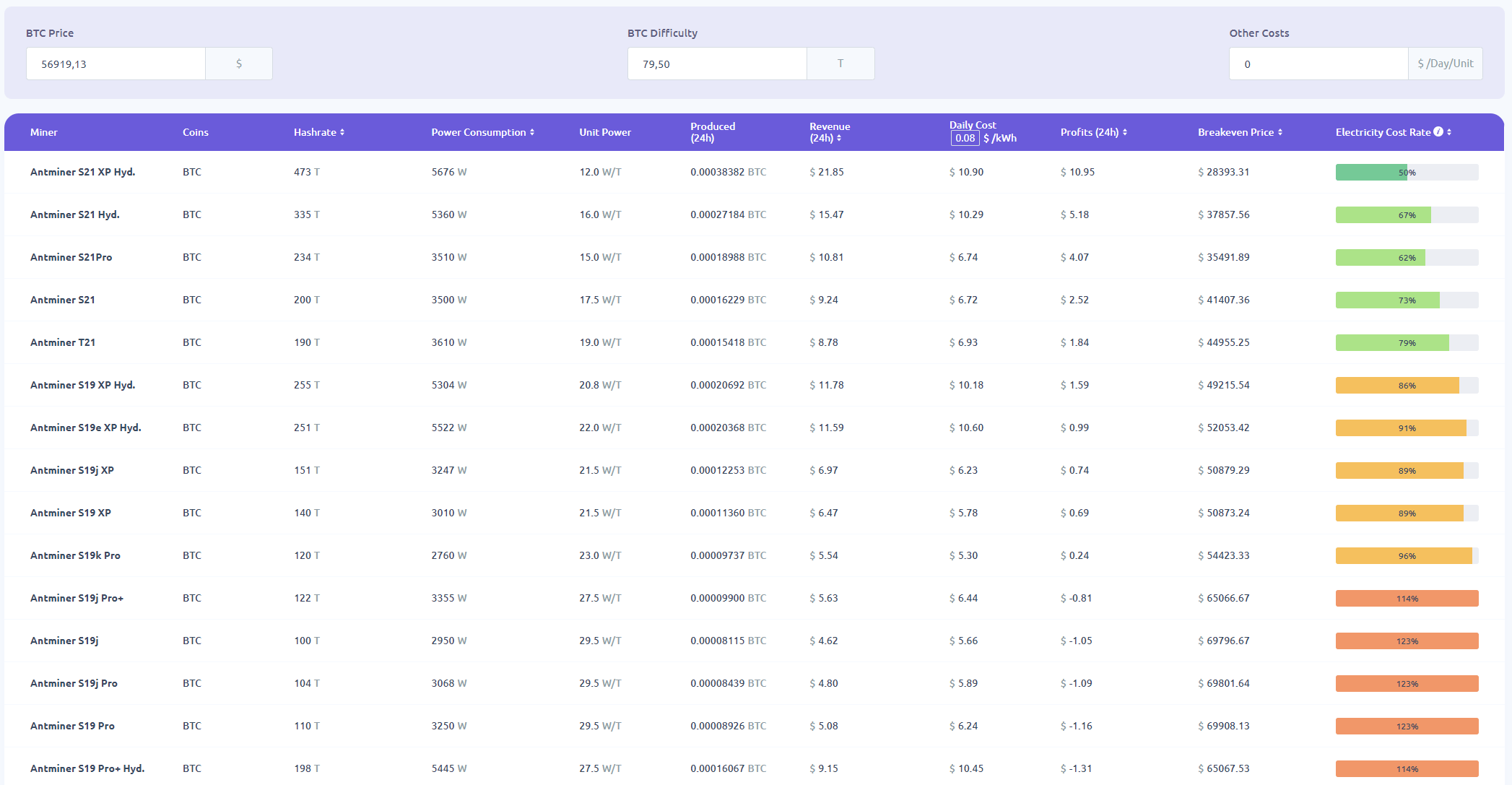Viewport: 1512px width, 785px height.
Task: Select Antminer S19 Pro+ Hyd. name
Action: click(87, 768)
